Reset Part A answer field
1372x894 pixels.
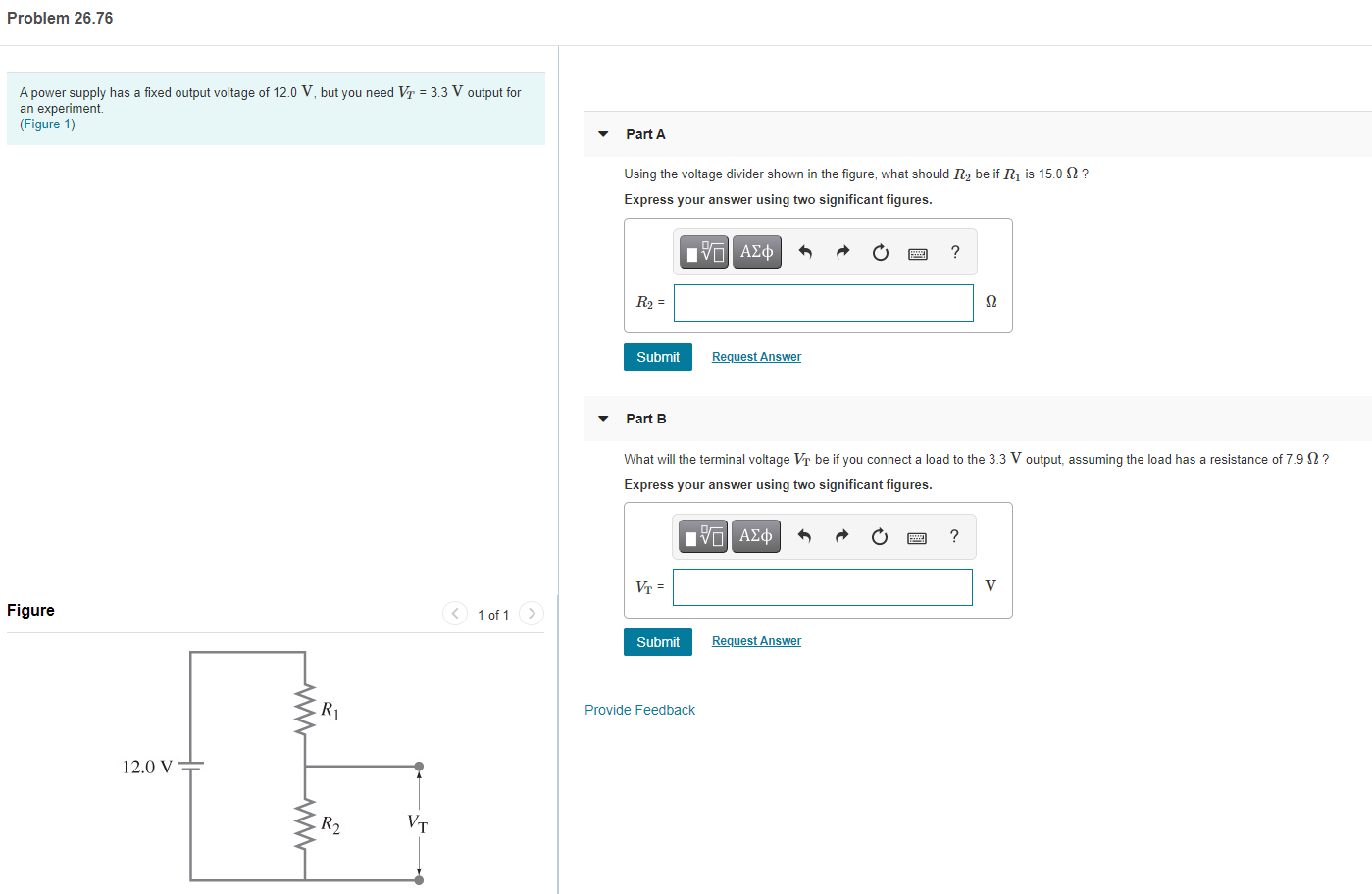[881, 253]
